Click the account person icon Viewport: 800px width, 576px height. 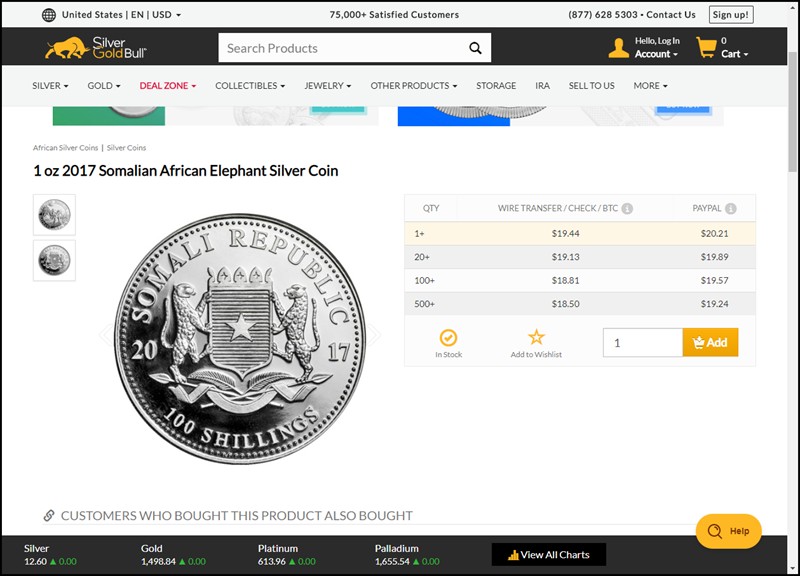click(618, 48)
